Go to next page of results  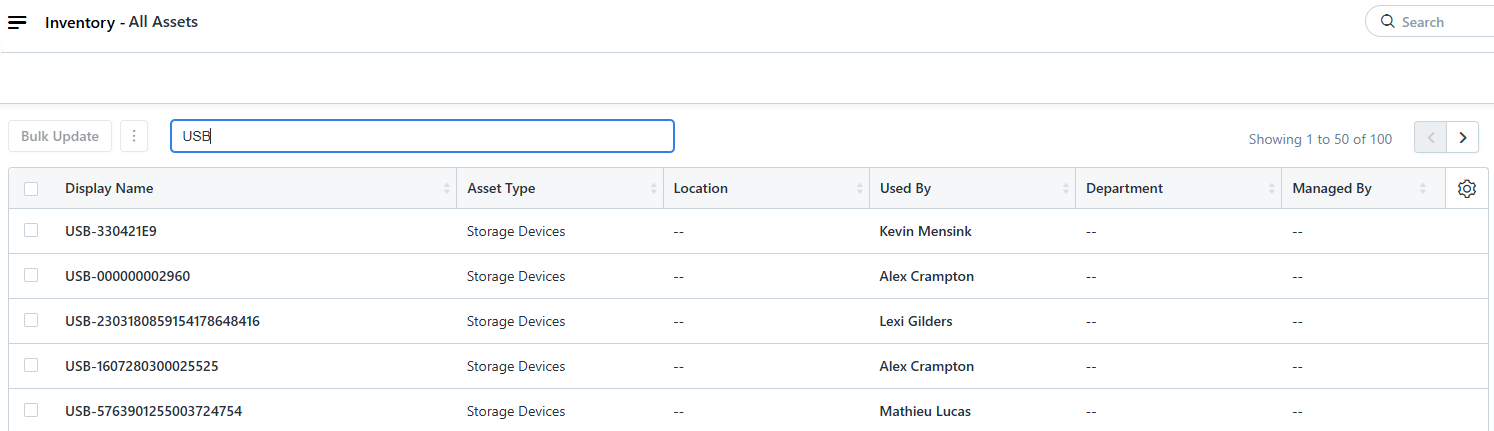coord(1463,137)
